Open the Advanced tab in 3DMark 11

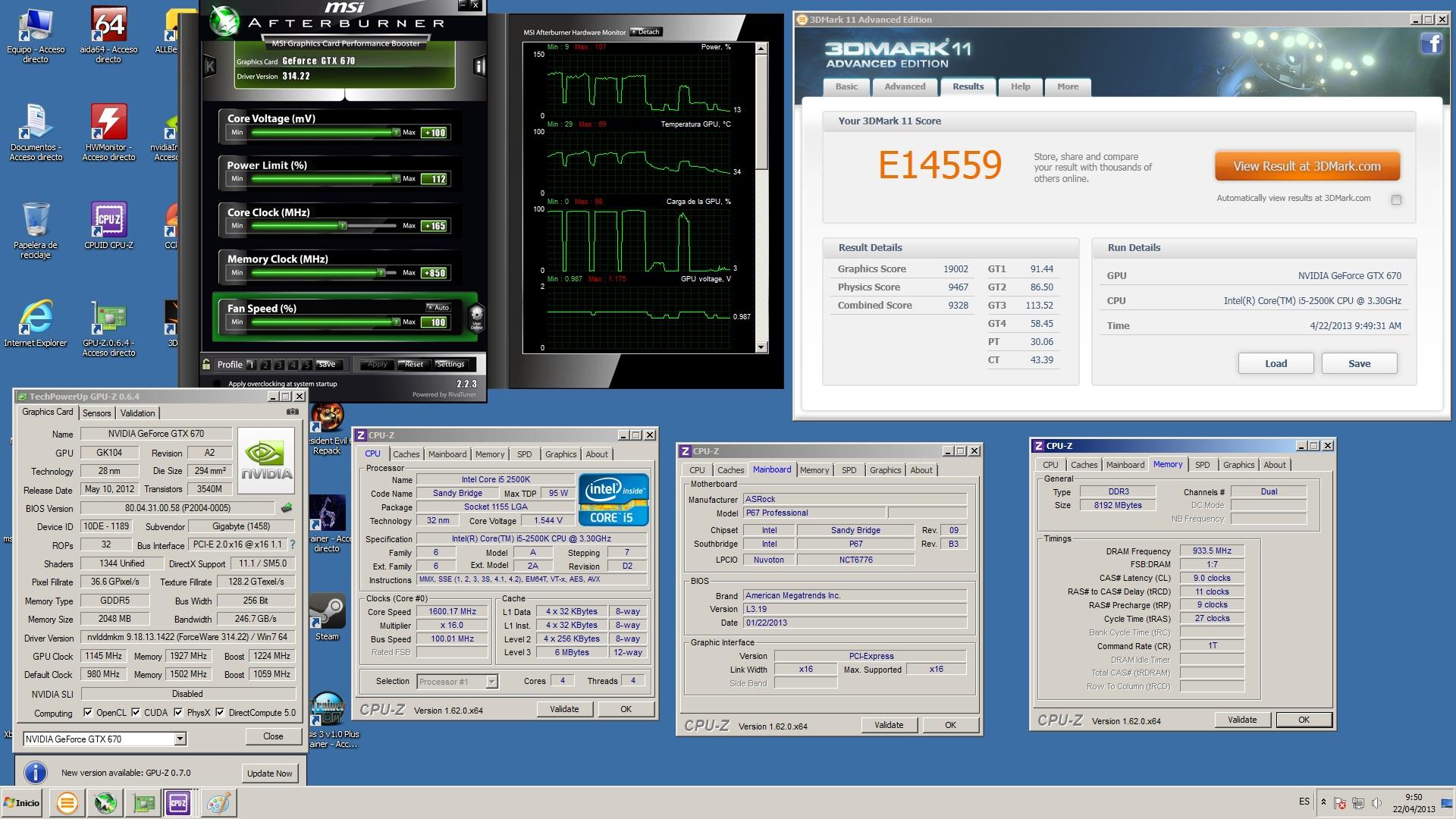point(905,86)
